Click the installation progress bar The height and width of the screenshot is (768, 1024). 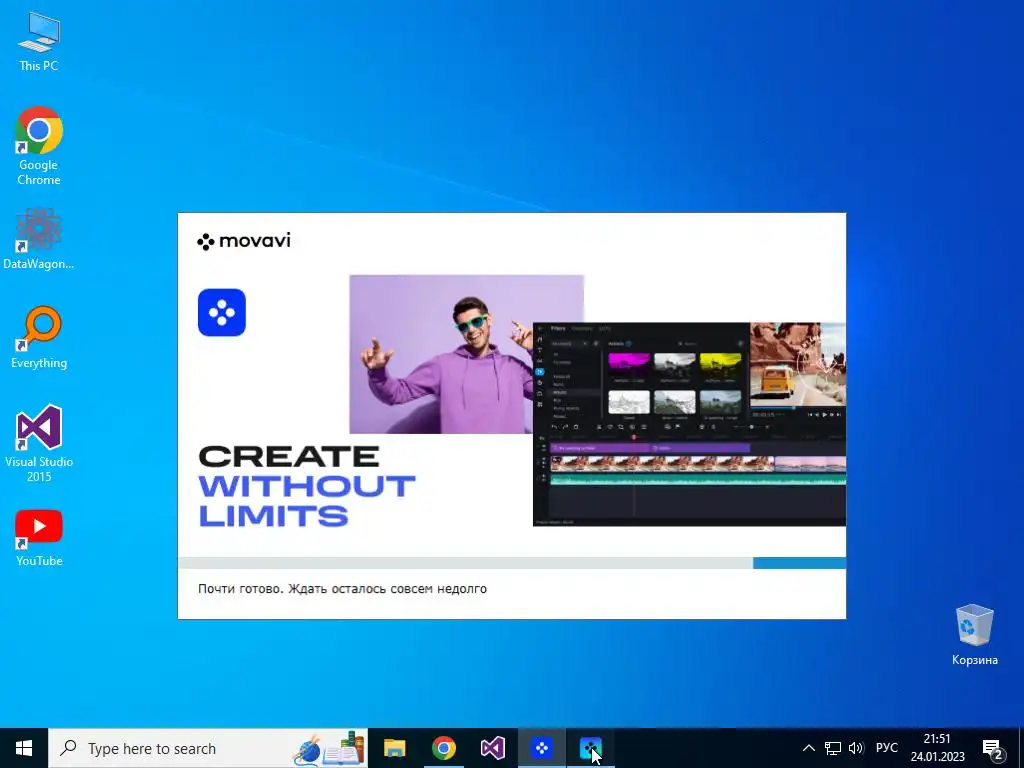pyautogui.click(x=512, y=563)
